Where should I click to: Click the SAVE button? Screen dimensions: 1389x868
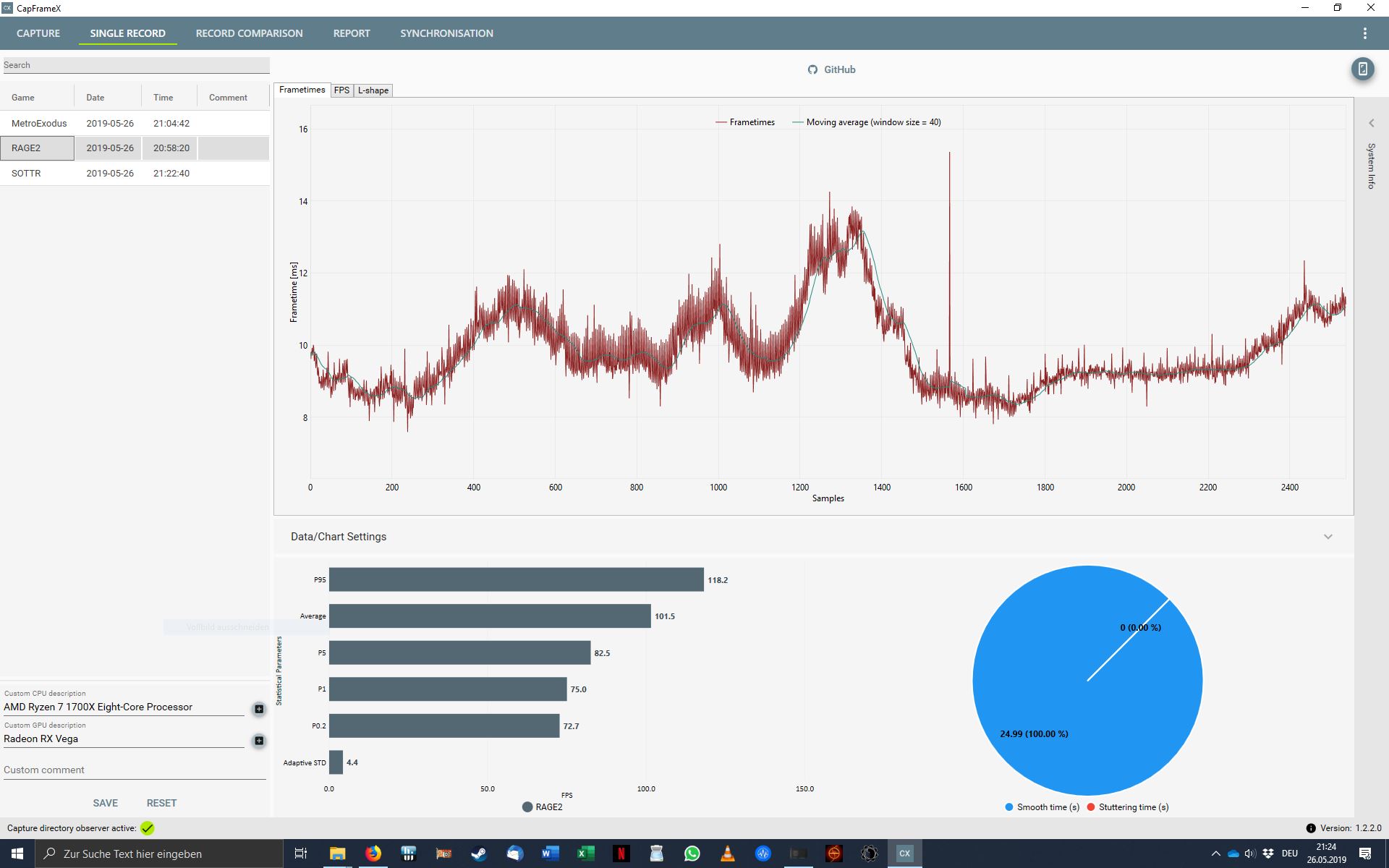[x=105, y=803]
